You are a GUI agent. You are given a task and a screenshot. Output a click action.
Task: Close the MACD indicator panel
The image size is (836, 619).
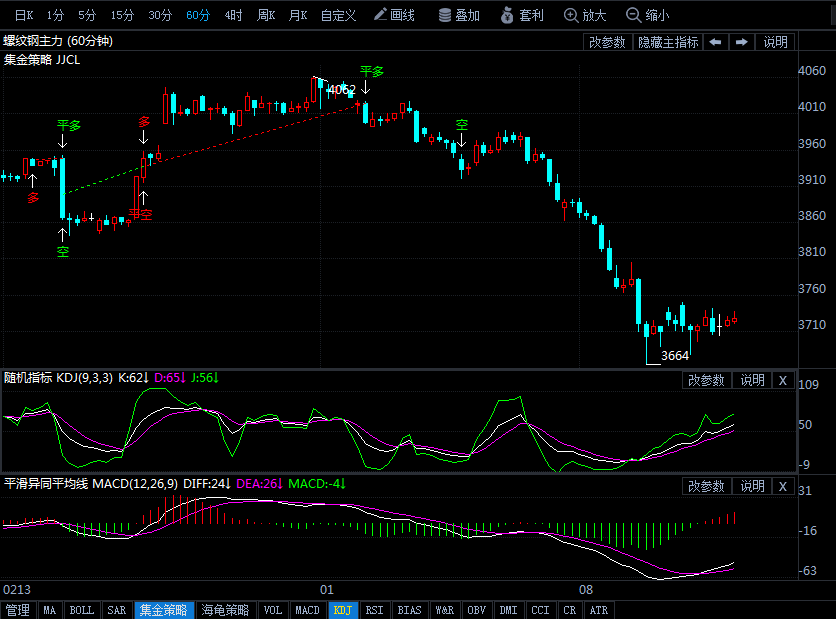tap(784, 486)
